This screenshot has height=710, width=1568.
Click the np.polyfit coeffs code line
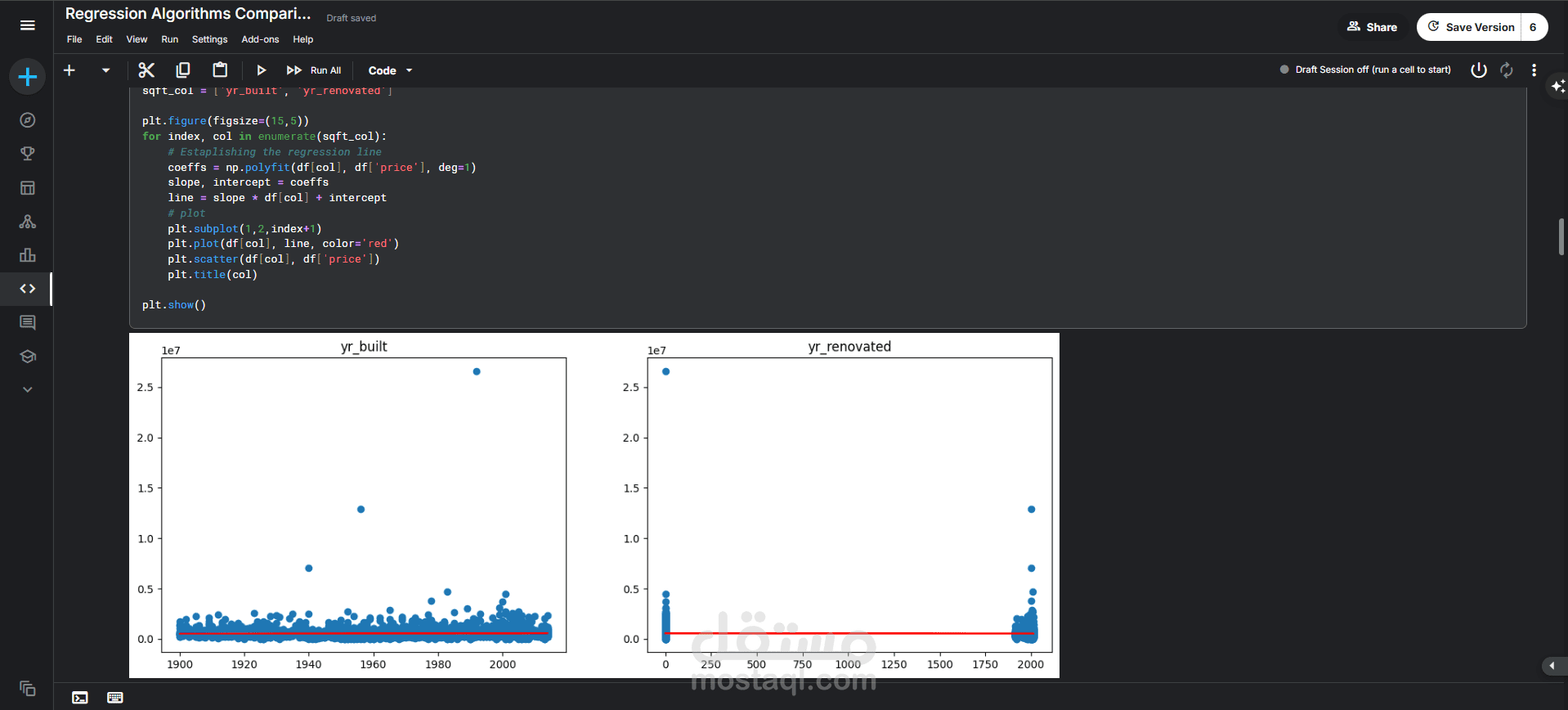click(x=321, y=168)
